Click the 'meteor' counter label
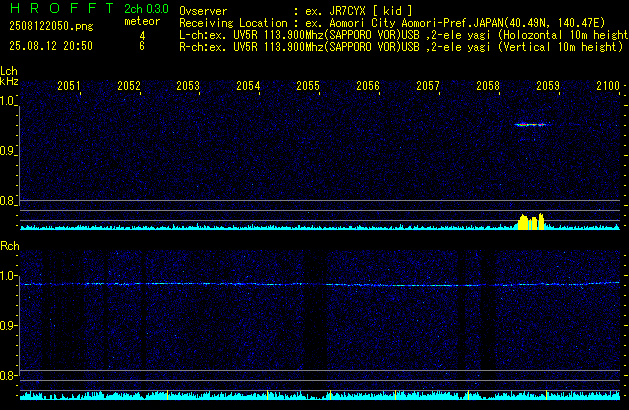The width and height of the screenshot is (629, 410). click(142, 21)
